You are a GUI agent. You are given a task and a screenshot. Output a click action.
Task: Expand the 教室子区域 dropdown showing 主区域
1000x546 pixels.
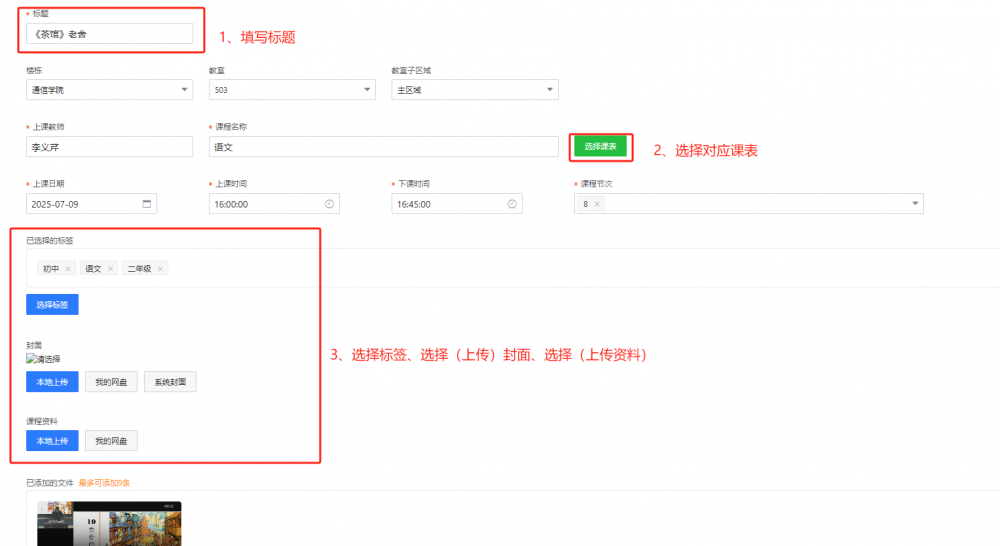[x=549, y=90]
